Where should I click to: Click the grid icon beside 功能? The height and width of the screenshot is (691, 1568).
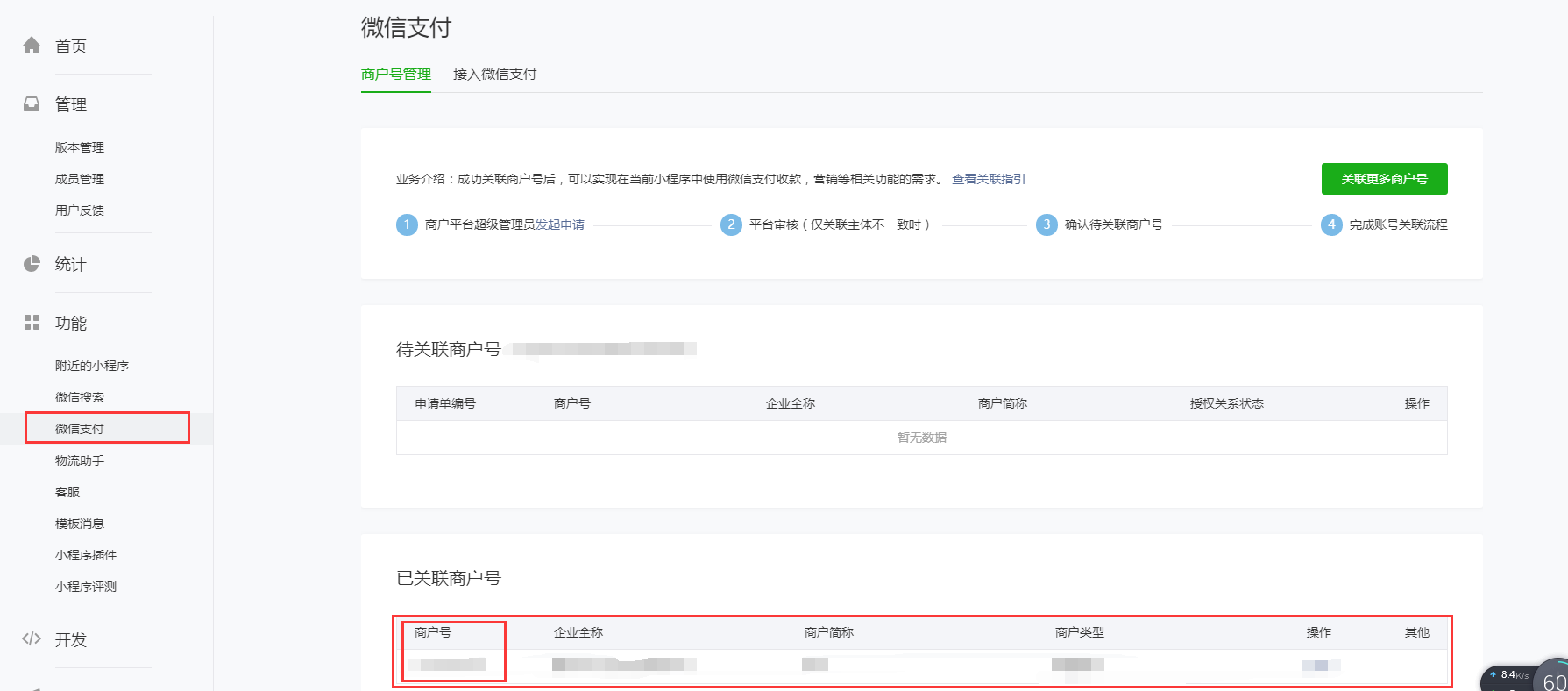click(x=32, y=323)
